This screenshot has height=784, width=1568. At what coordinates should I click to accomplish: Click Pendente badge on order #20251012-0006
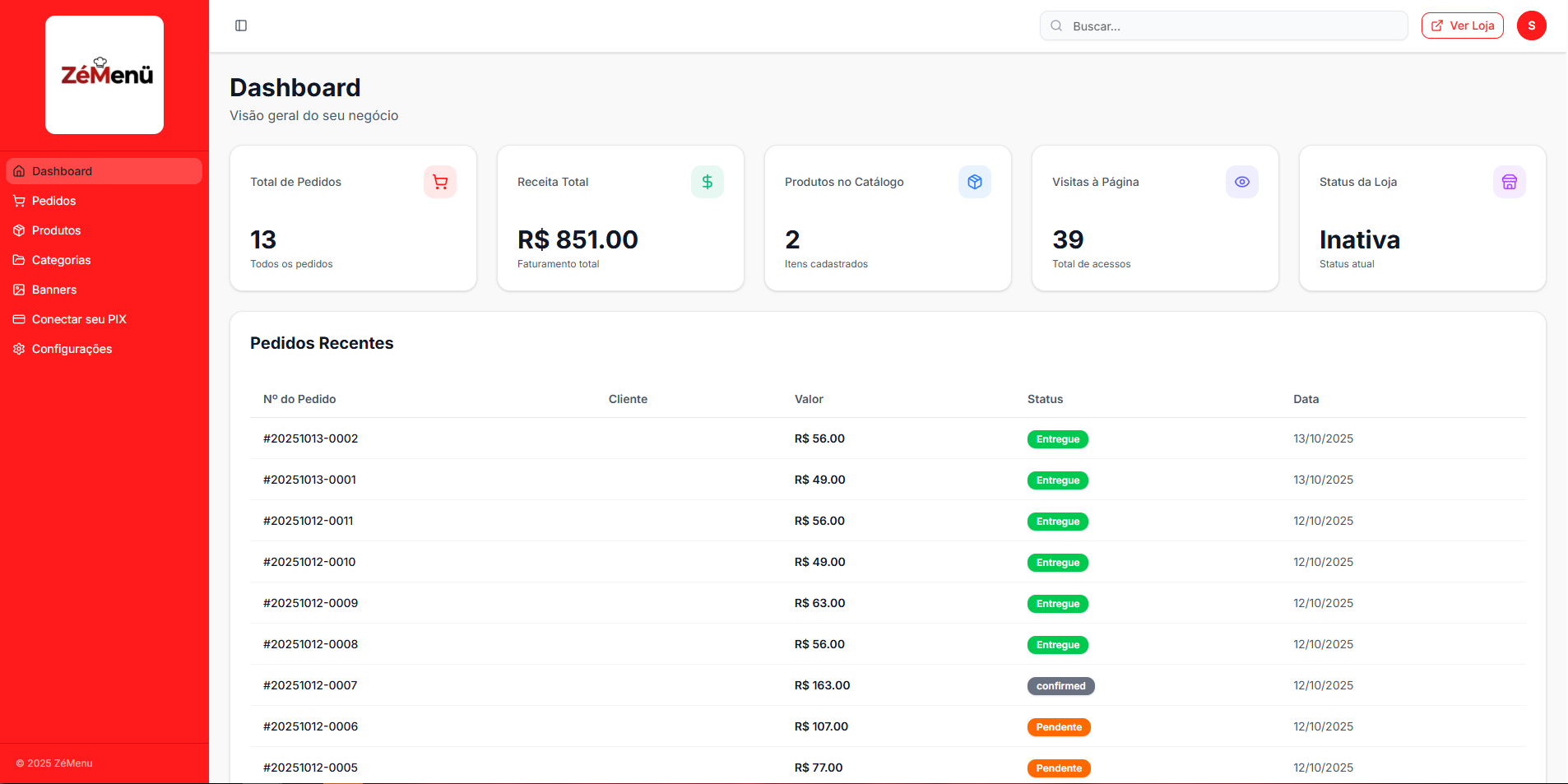click(x=1059, y=727)
